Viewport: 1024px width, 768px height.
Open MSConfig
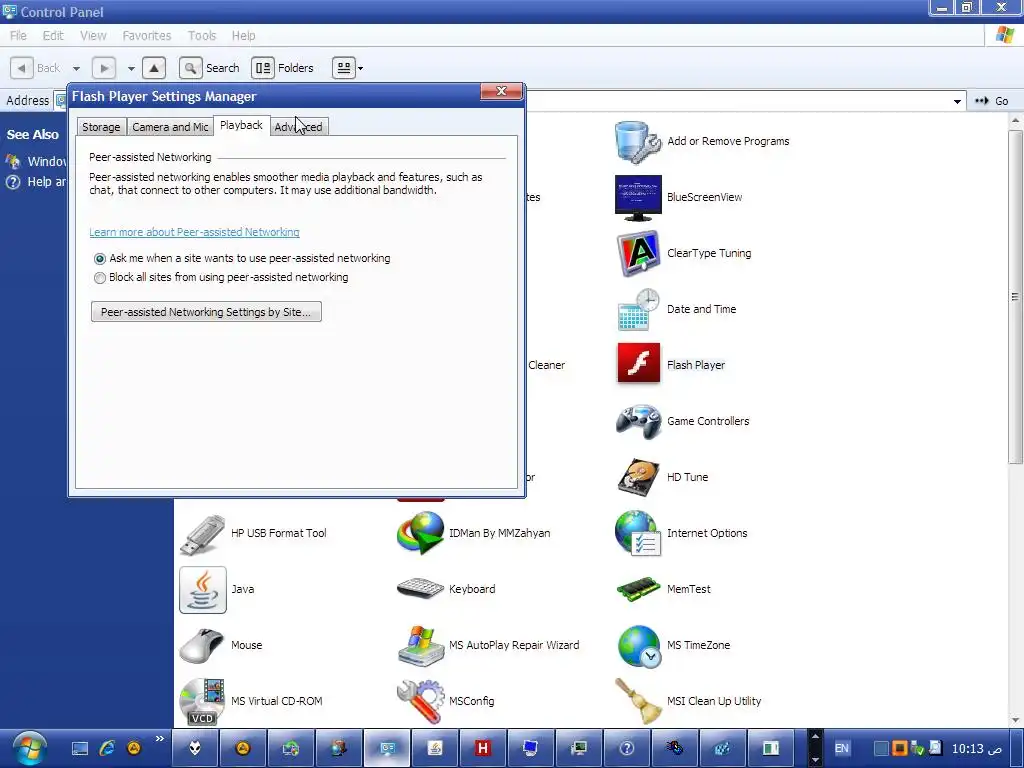(x=446, y=701)
